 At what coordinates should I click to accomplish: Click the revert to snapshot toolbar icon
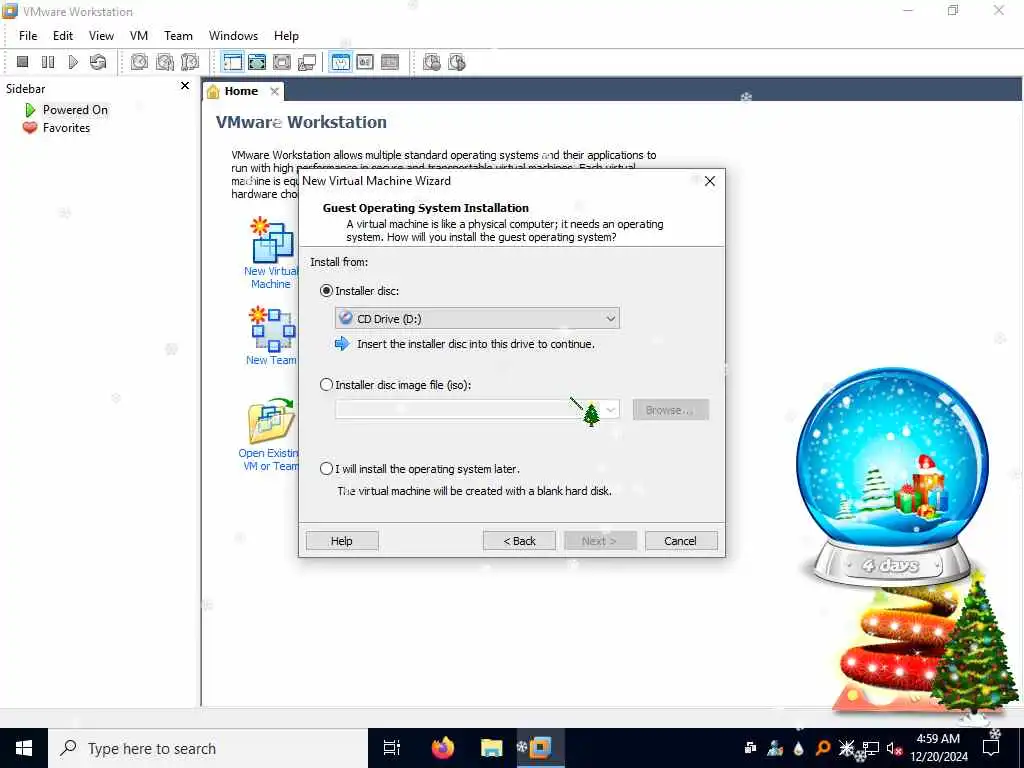(165, 62)
